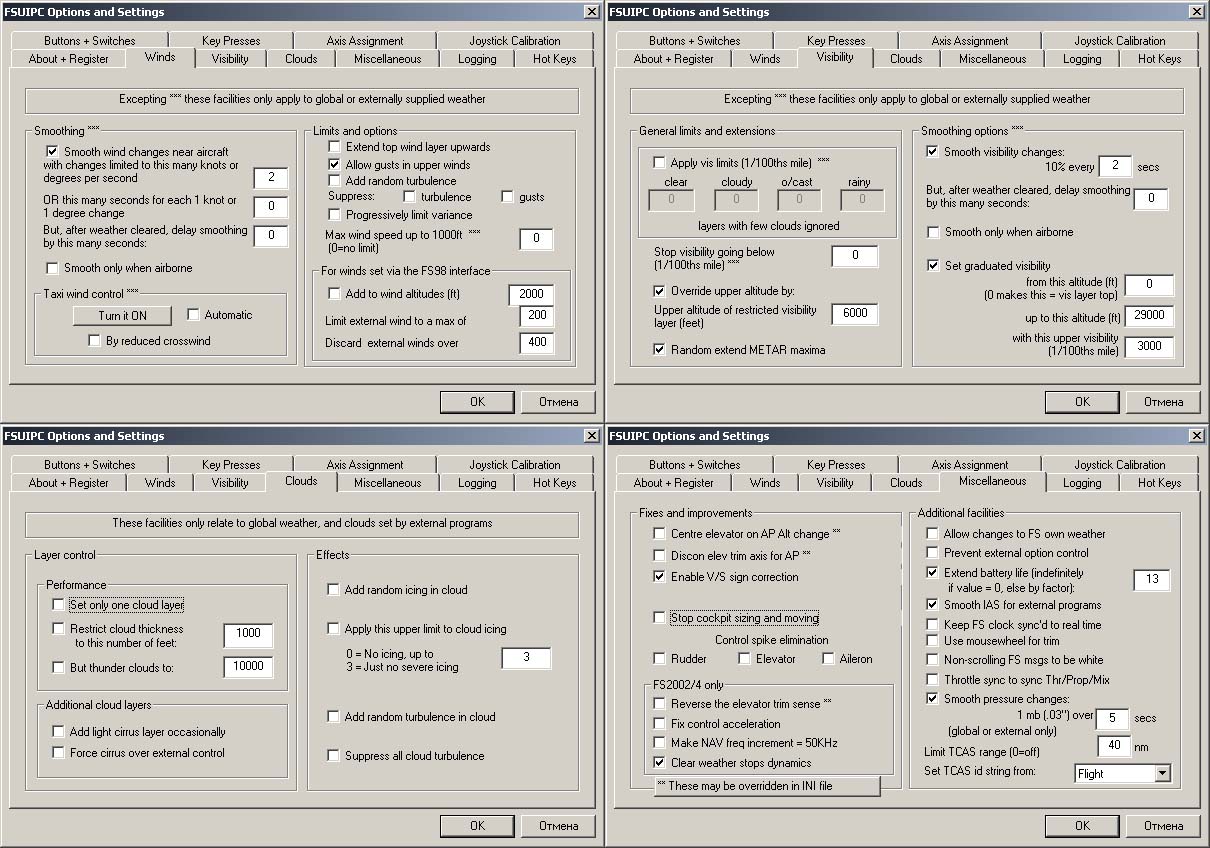This screenshot has width=1210, height=848.
Task: Click OK in the Visibility window
Action: pos(1082,402)
